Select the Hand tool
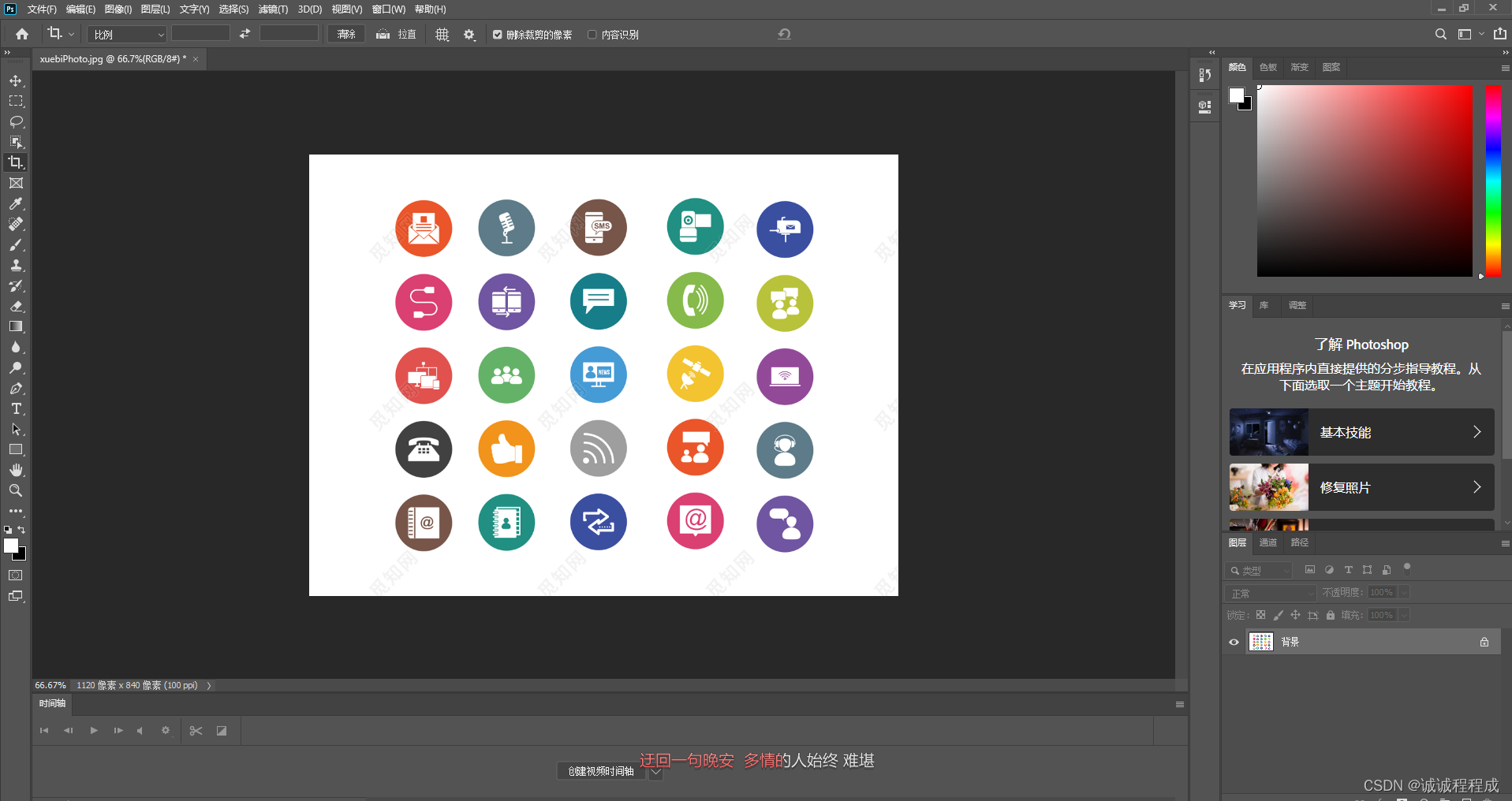Image resolution: width=1512 pixels, height=801 pixels. pyautogui.click(x=16, y=470)
